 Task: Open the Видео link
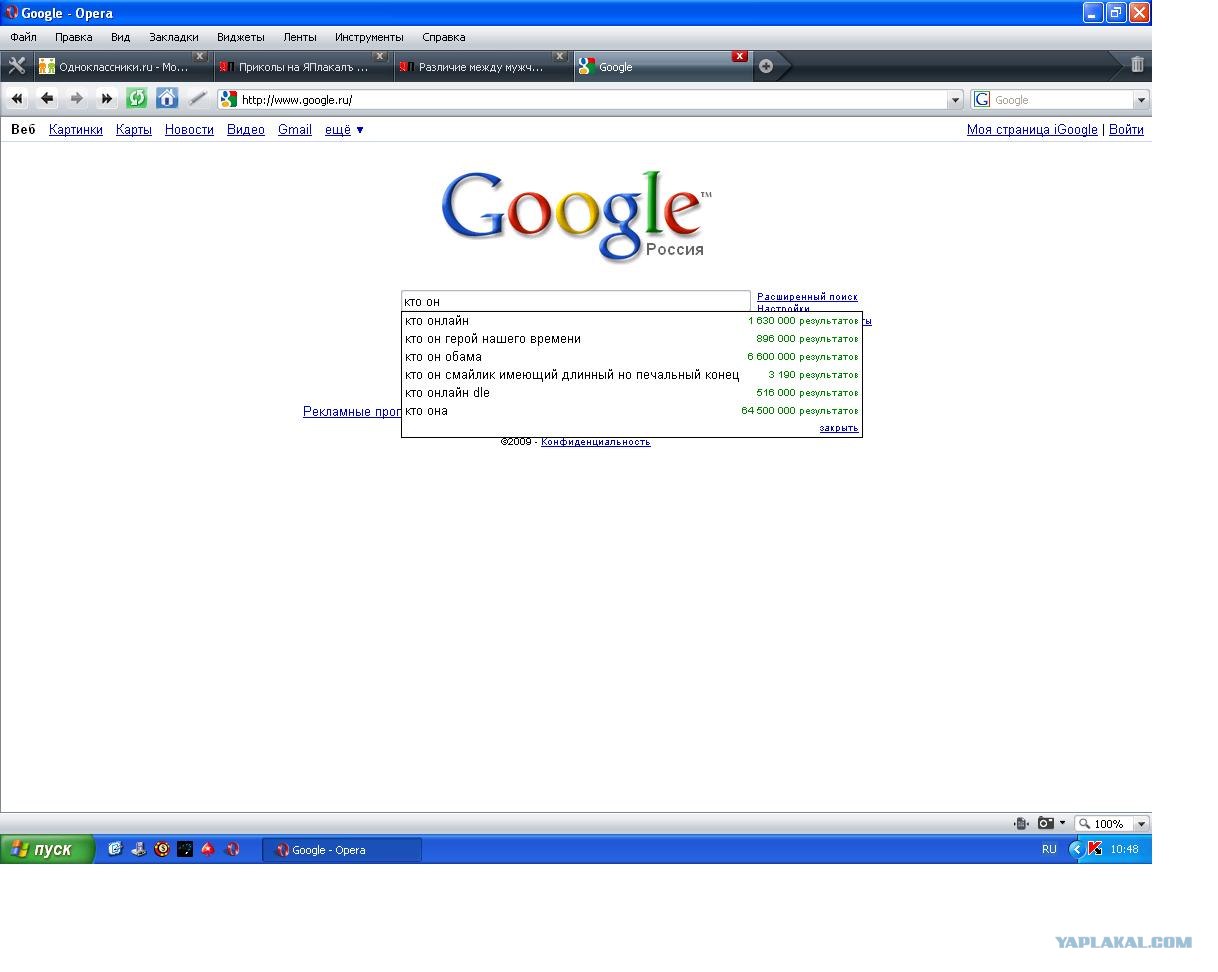point(246,129)
